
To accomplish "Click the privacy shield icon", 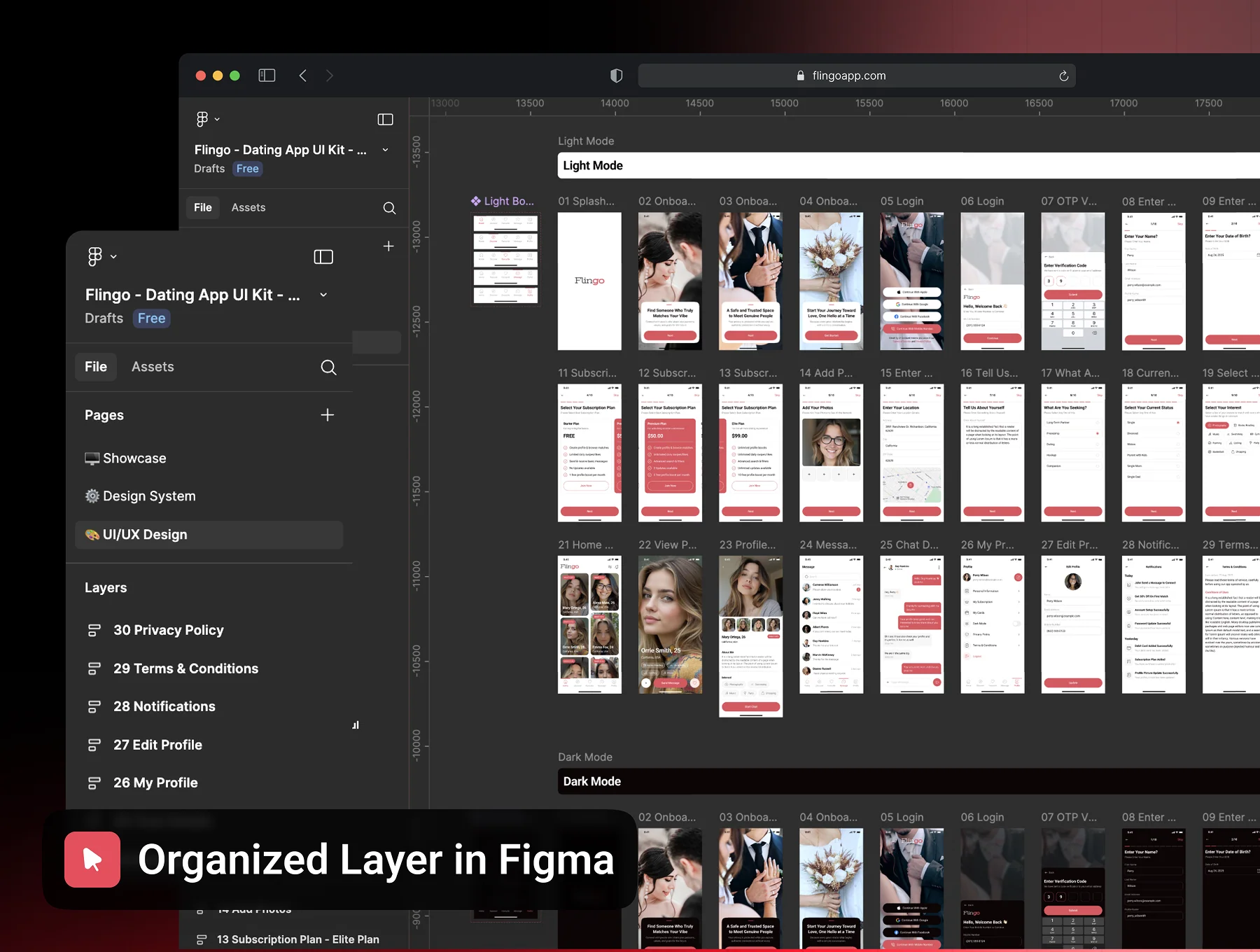I will click(616, 76).
